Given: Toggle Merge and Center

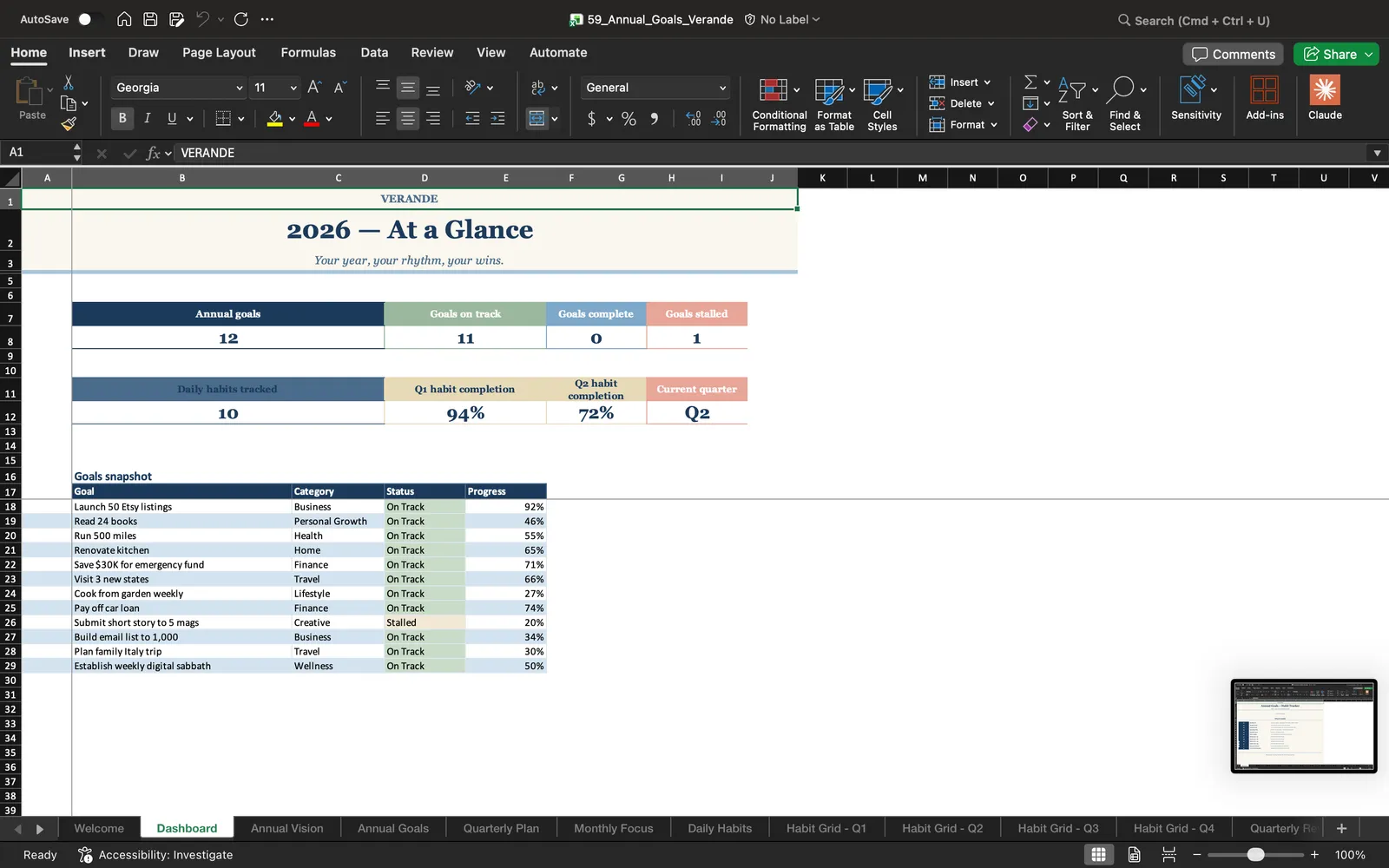Looking at the screenshot, I should [537, 119].
